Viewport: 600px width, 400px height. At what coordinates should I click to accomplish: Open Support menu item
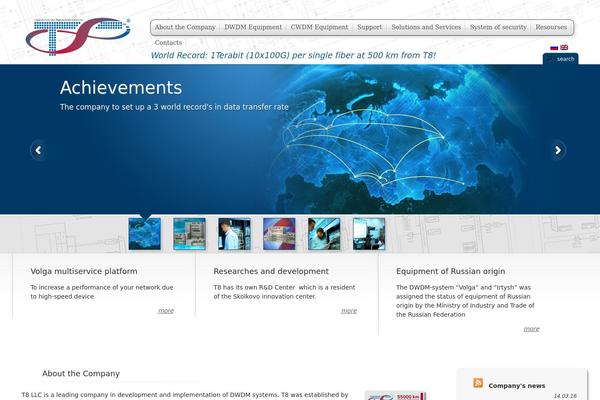370,27
